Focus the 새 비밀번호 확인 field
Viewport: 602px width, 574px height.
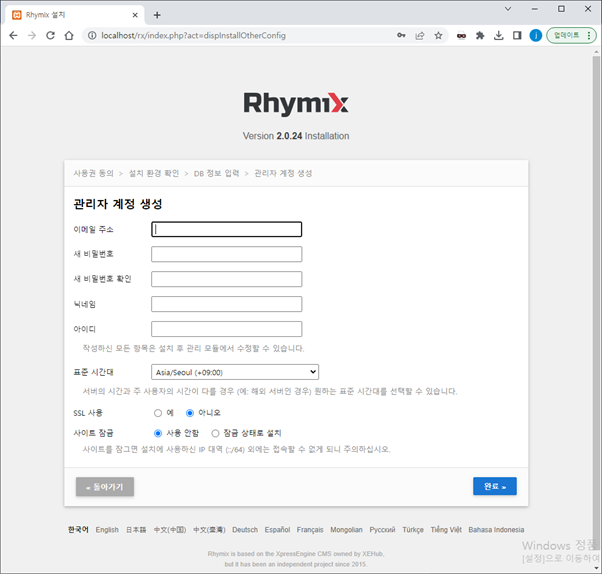pos(227,279)
